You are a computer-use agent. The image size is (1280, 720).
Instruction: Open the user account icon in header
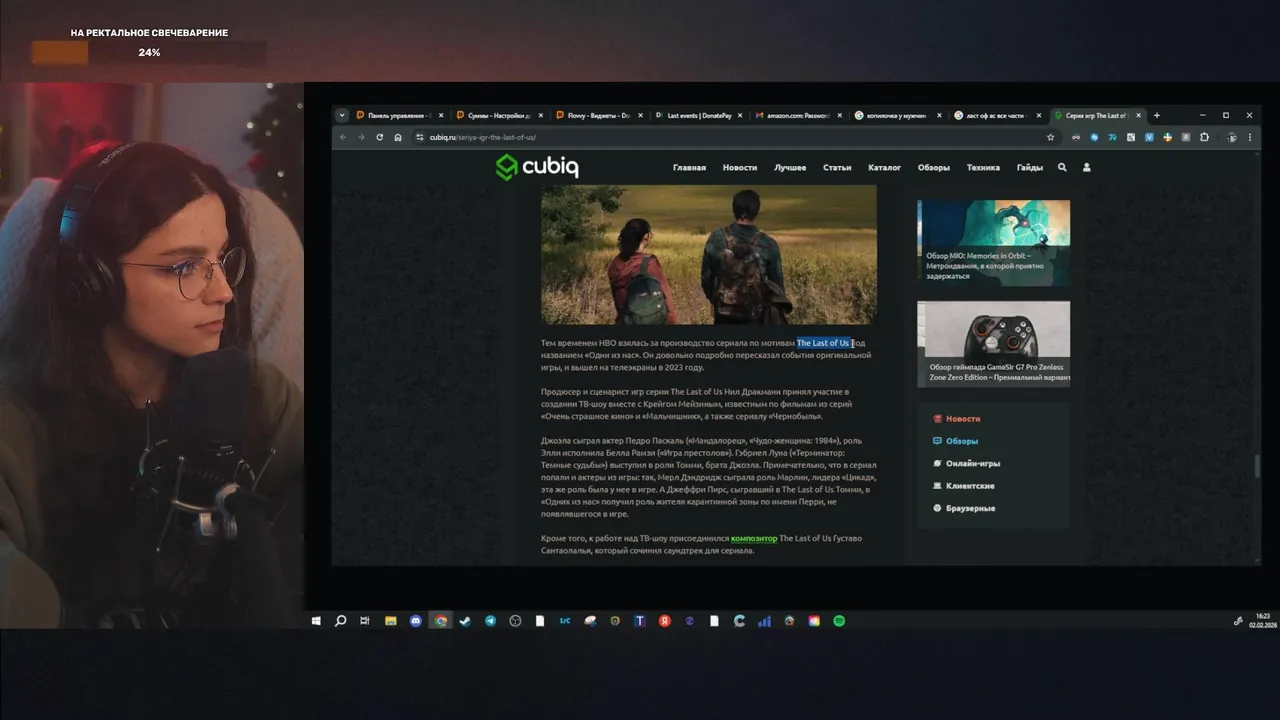[x=1087, y=167]
